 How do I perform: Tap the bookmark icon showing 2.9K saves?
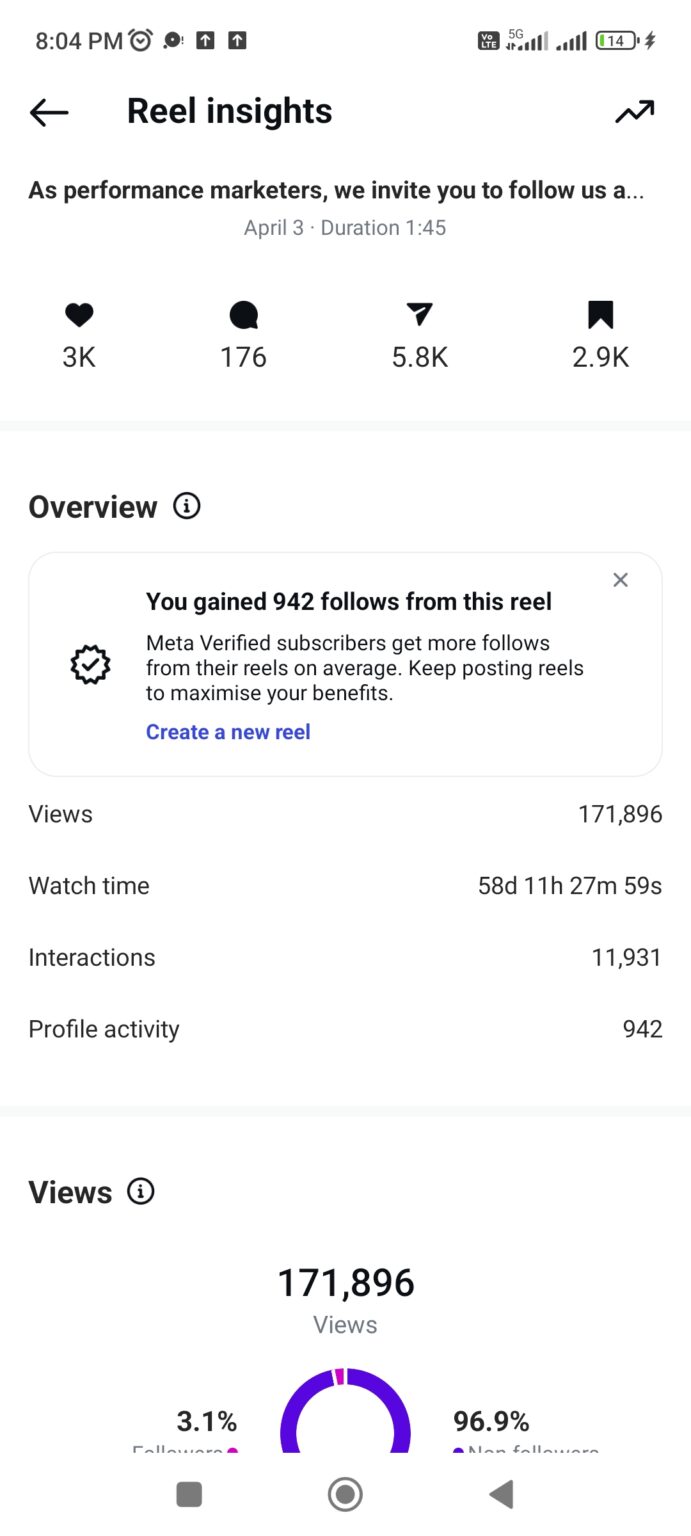pyautogui.click(x=600, y=315)
